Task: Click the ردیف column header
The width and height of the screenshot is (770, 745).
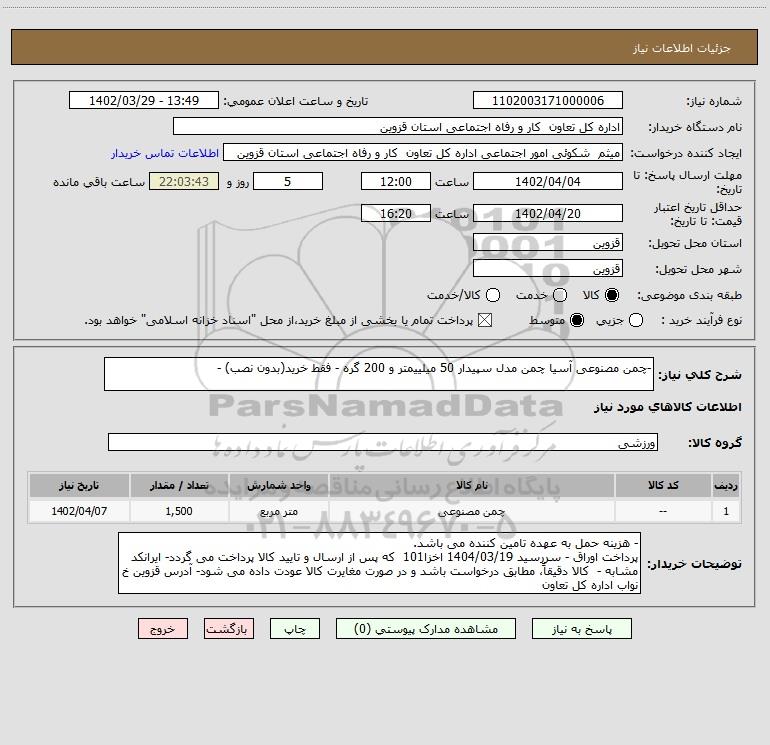Action: point(726,485)
